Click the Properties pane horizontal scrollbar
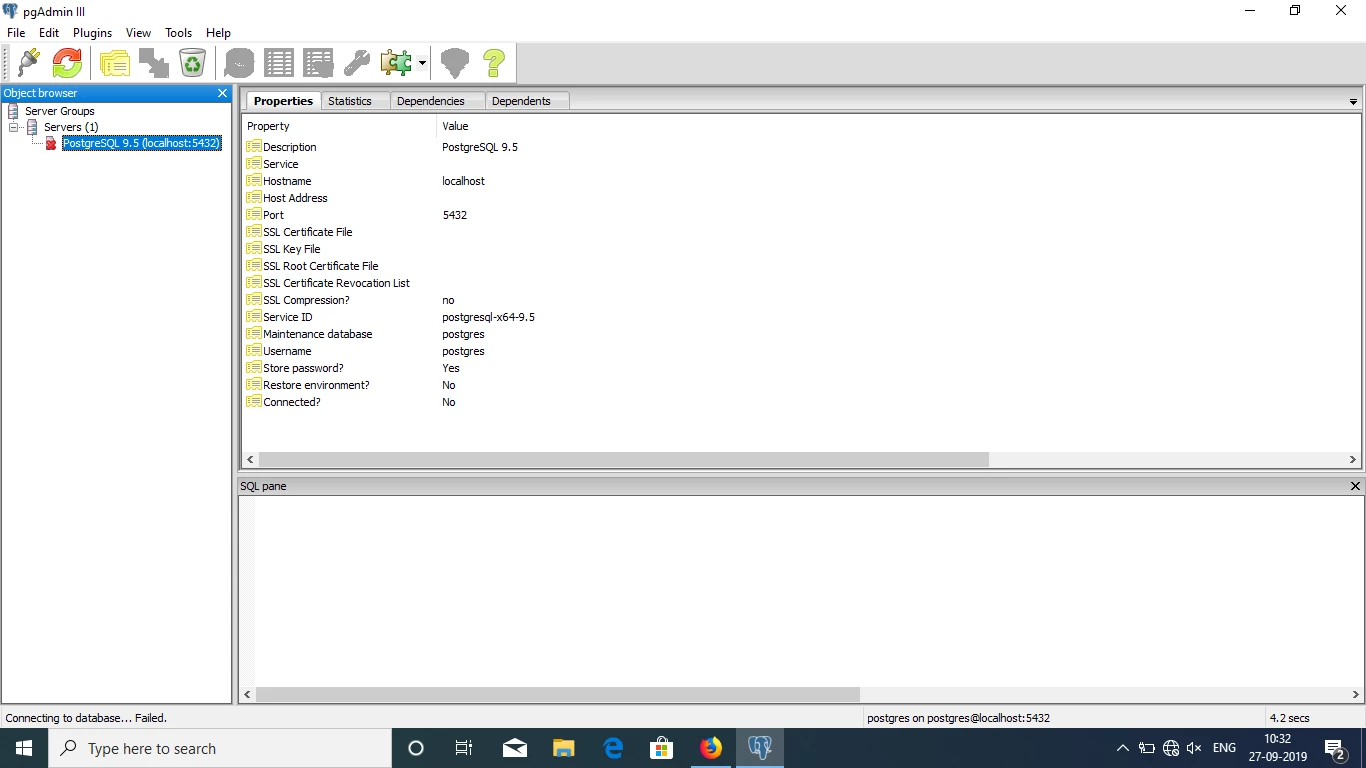The height and width of the screenshot is (768, 1366). (623, 460)
